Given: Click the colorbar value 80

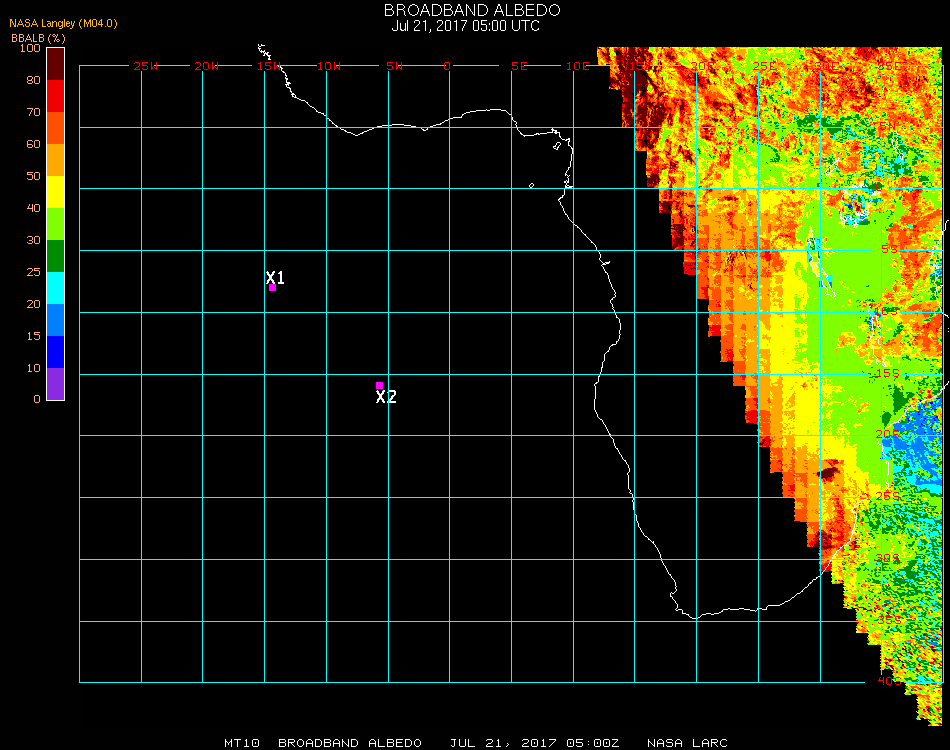Looking at the screenshot, I should point(33,80).
